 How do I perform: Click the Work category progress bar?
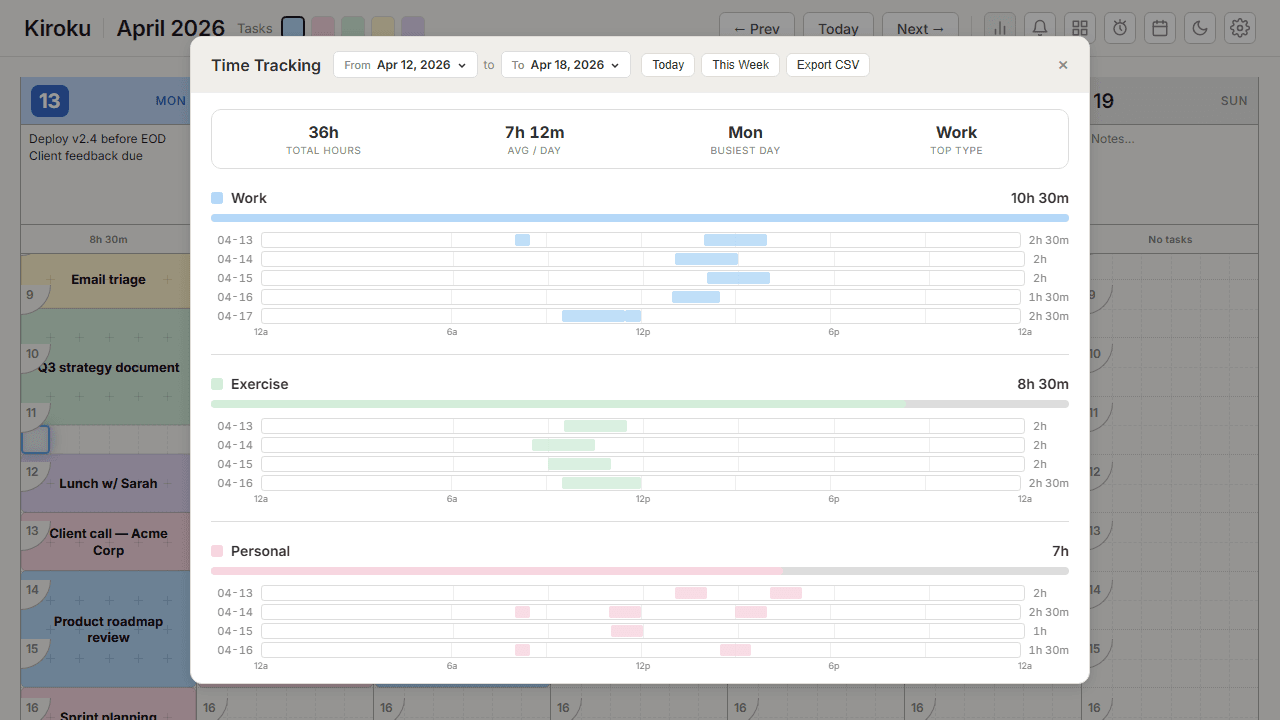click(640, 217)
